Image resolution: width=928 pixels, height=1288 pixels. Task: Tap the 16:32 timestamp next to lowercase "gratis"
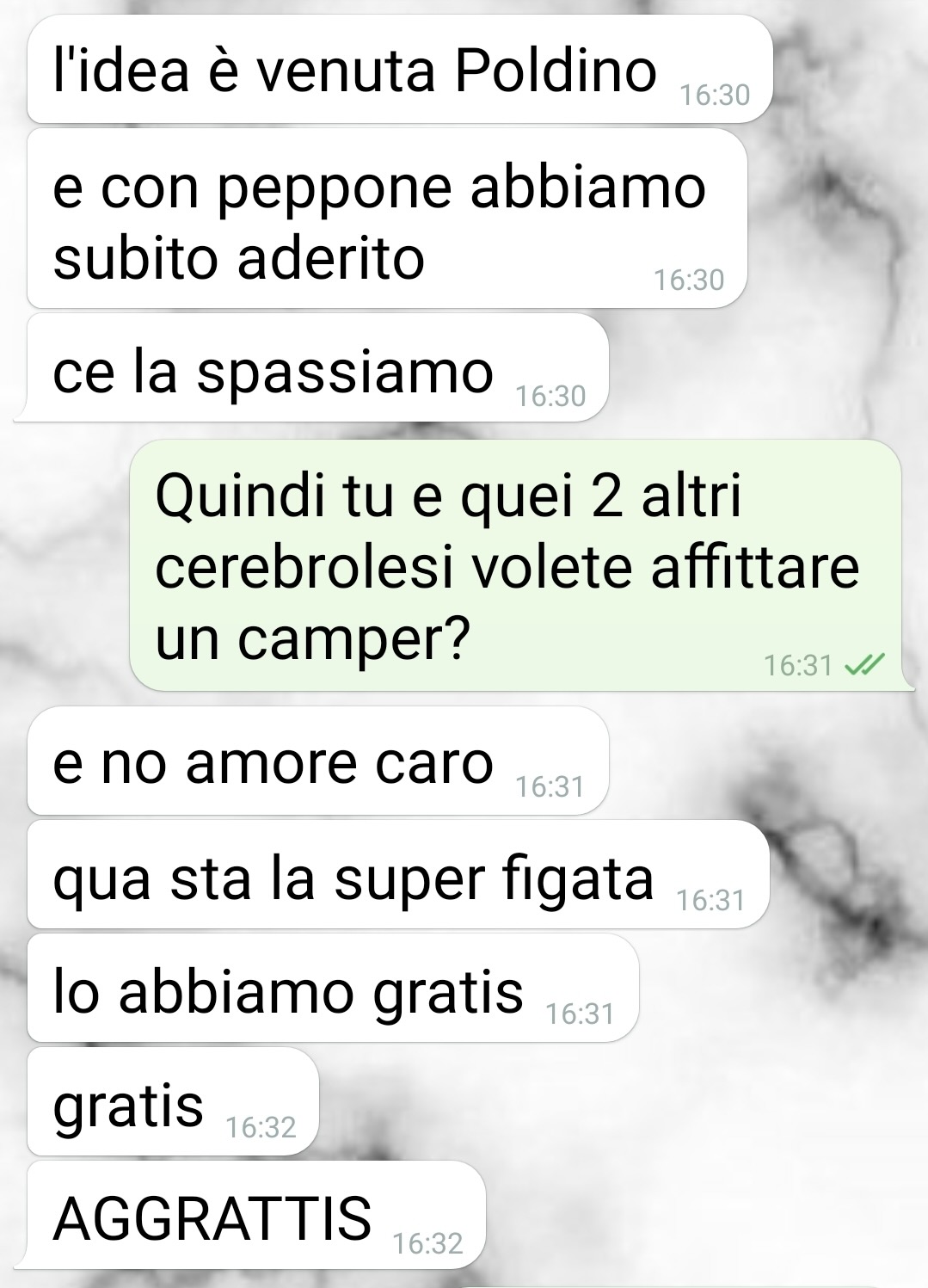(261, 1127)
